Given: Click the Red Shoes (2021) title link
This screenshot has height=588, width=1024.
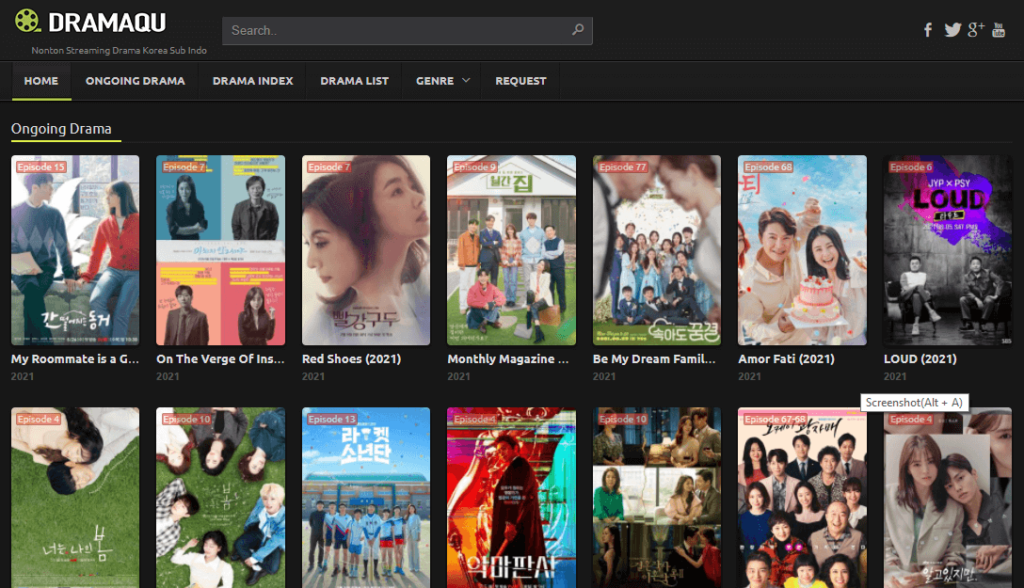Looking at the screenshot, I should (x=351, y=359).
